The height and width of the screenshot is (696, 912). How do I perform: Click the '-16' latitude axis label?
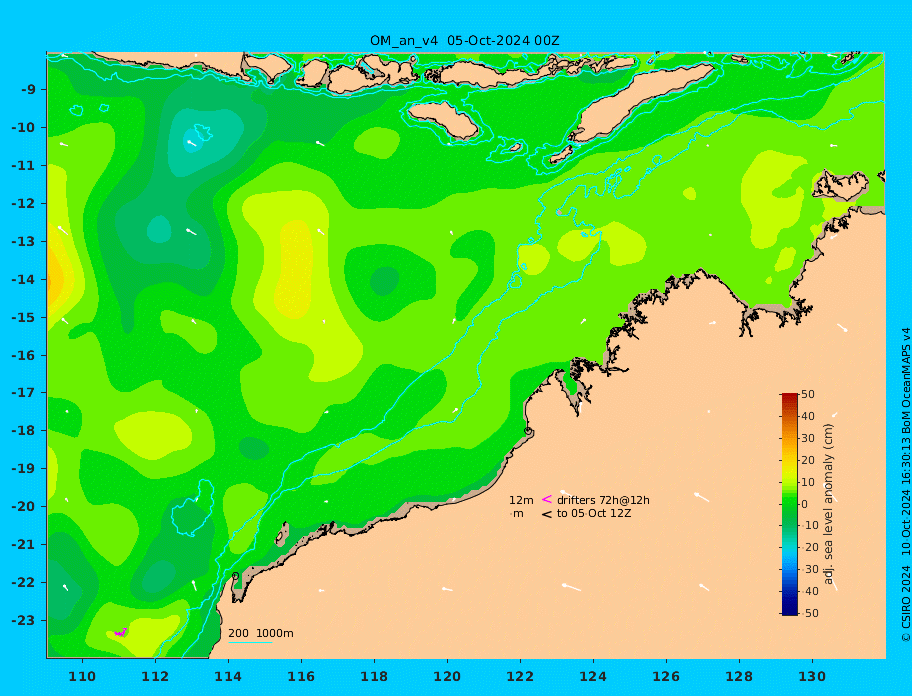tap(24, 355)
